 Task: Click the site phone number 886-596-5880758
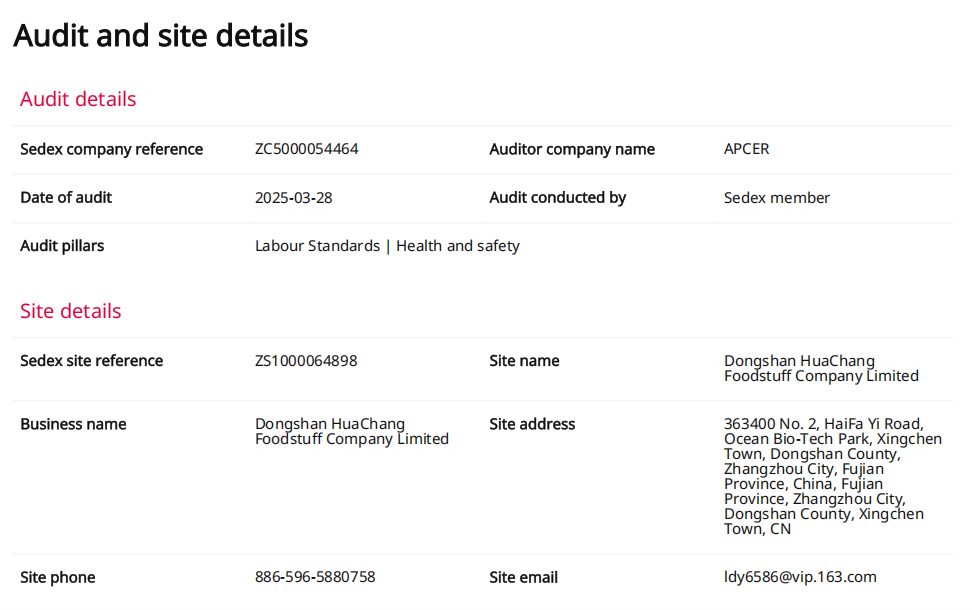point(315,577)
